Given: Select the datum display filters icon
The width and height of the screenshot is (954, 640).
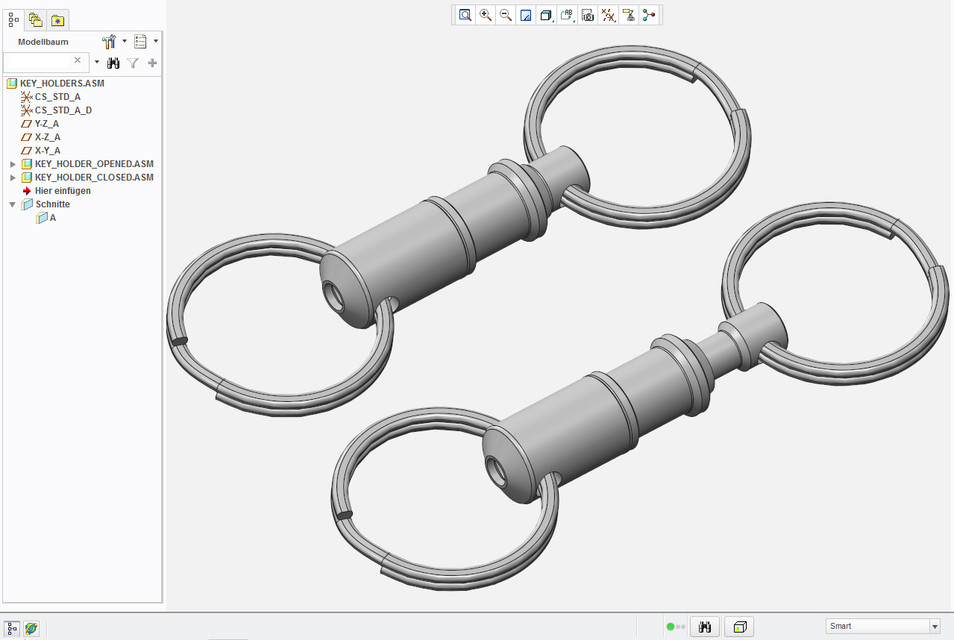Looking at the screenshot, I should click(608, 15).
